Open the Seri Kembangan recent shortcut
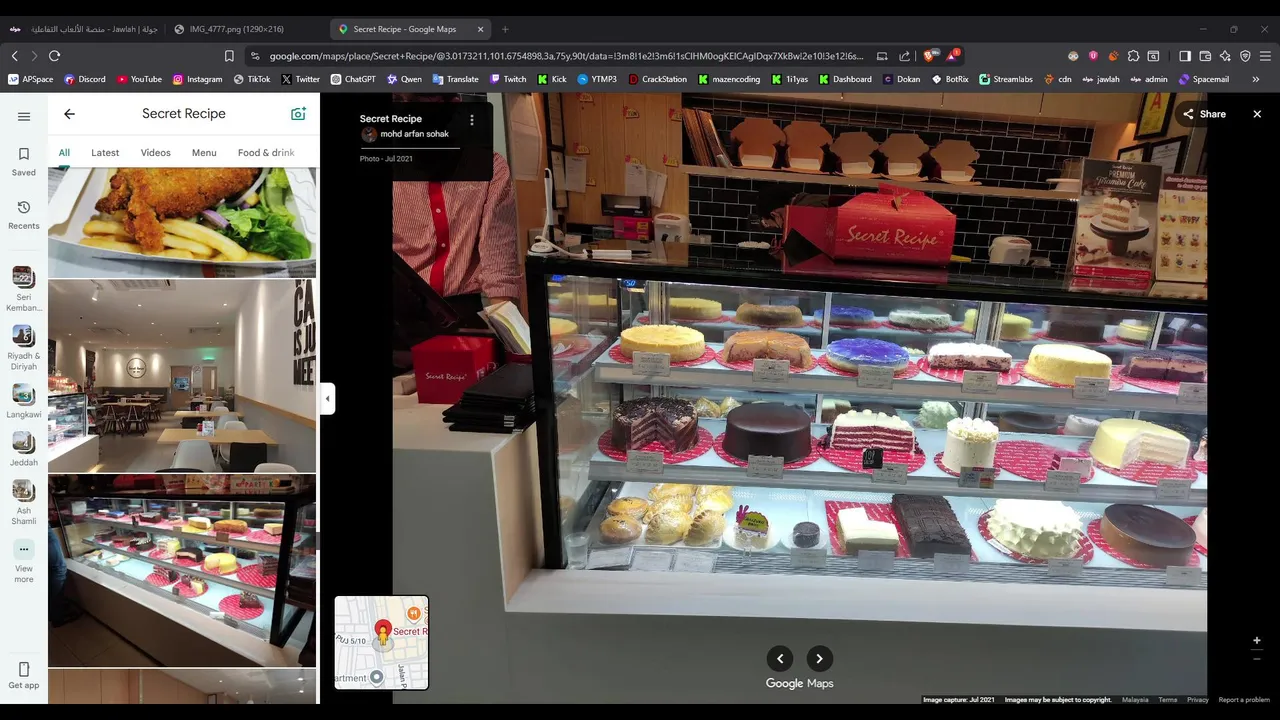Image resolution: width=1280 pixels, height=720 pixels. (24, 290)
